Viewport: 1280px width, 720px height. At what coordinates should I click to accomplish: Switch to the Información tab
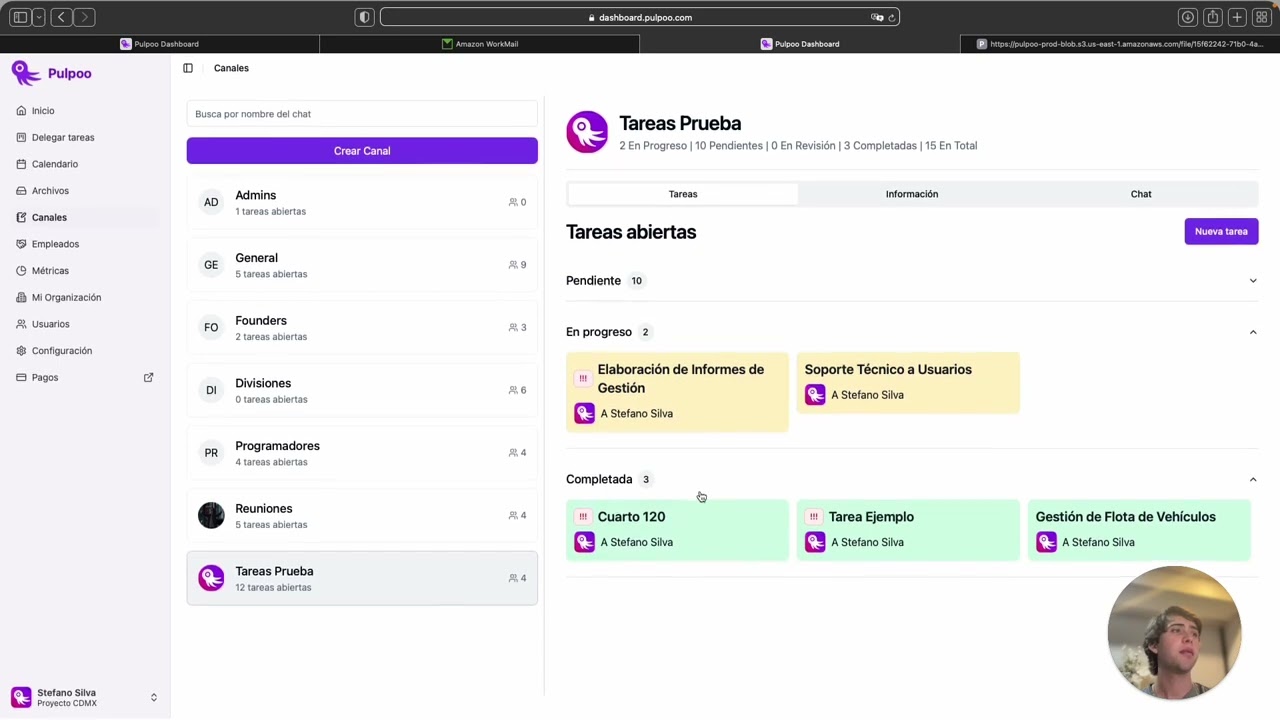point(912,194)
